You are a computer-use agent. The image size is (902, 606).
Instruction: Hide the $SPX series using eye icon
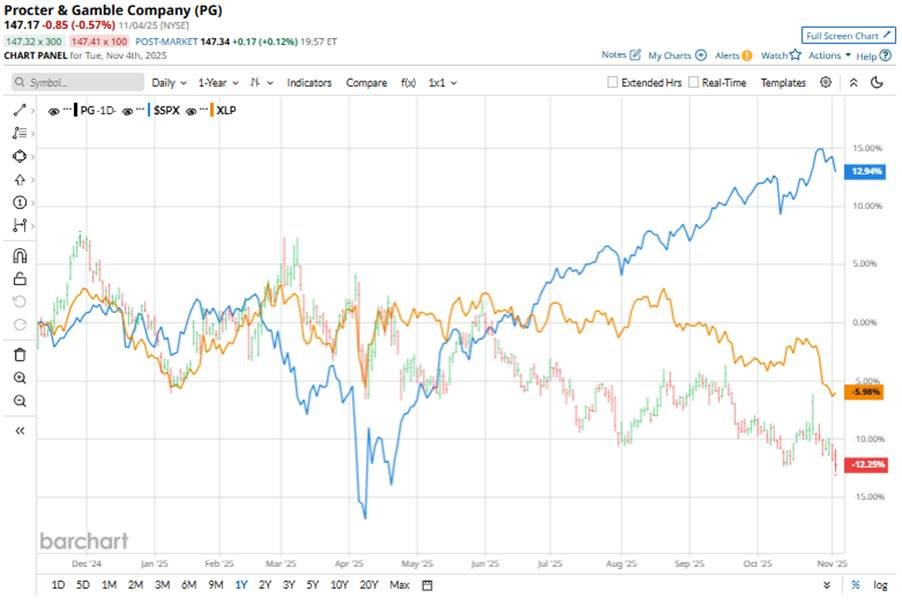coord(128,112)
